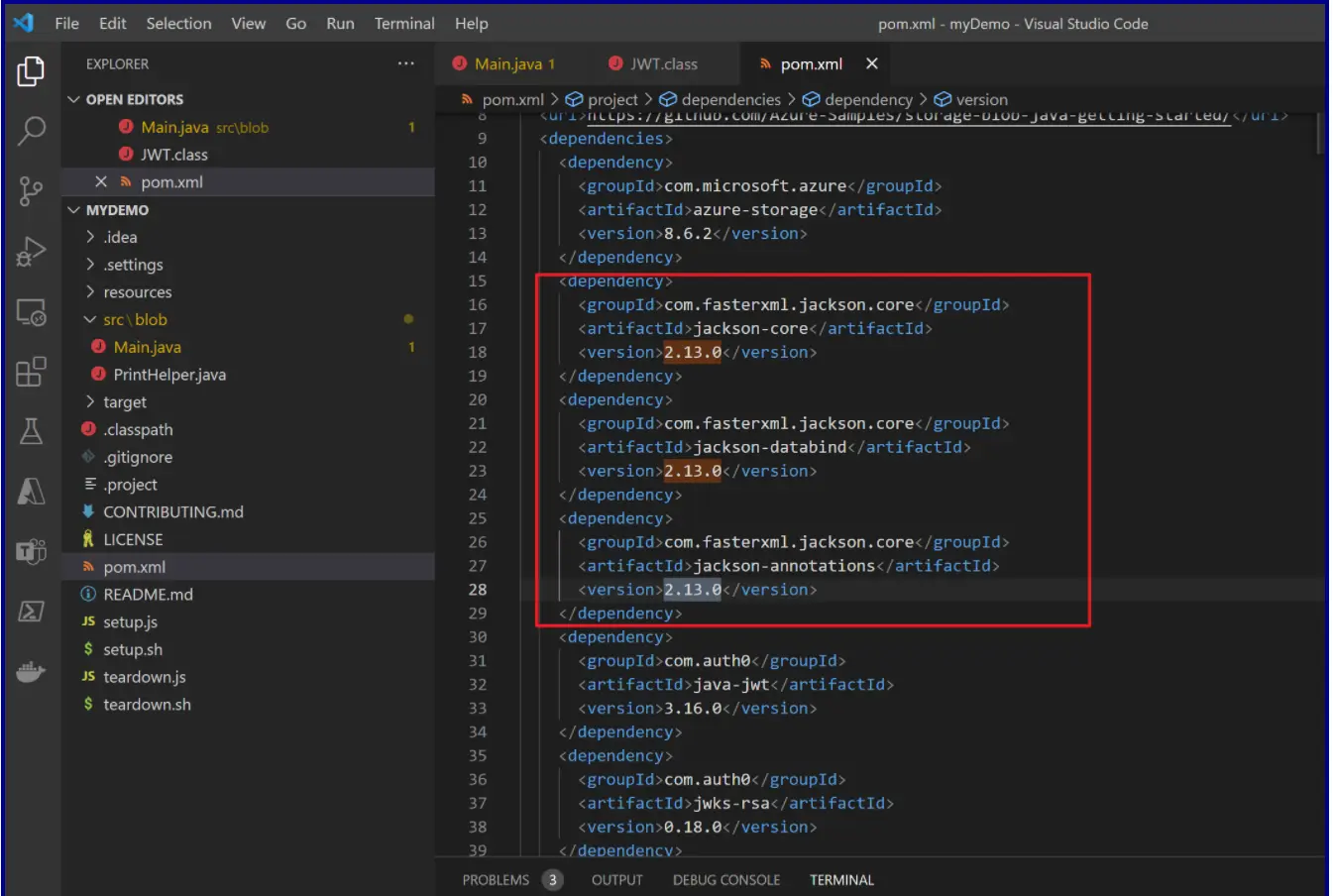Click line number 28 in gutter
This screenshot has height=896, width=1333.
[477, 589]
